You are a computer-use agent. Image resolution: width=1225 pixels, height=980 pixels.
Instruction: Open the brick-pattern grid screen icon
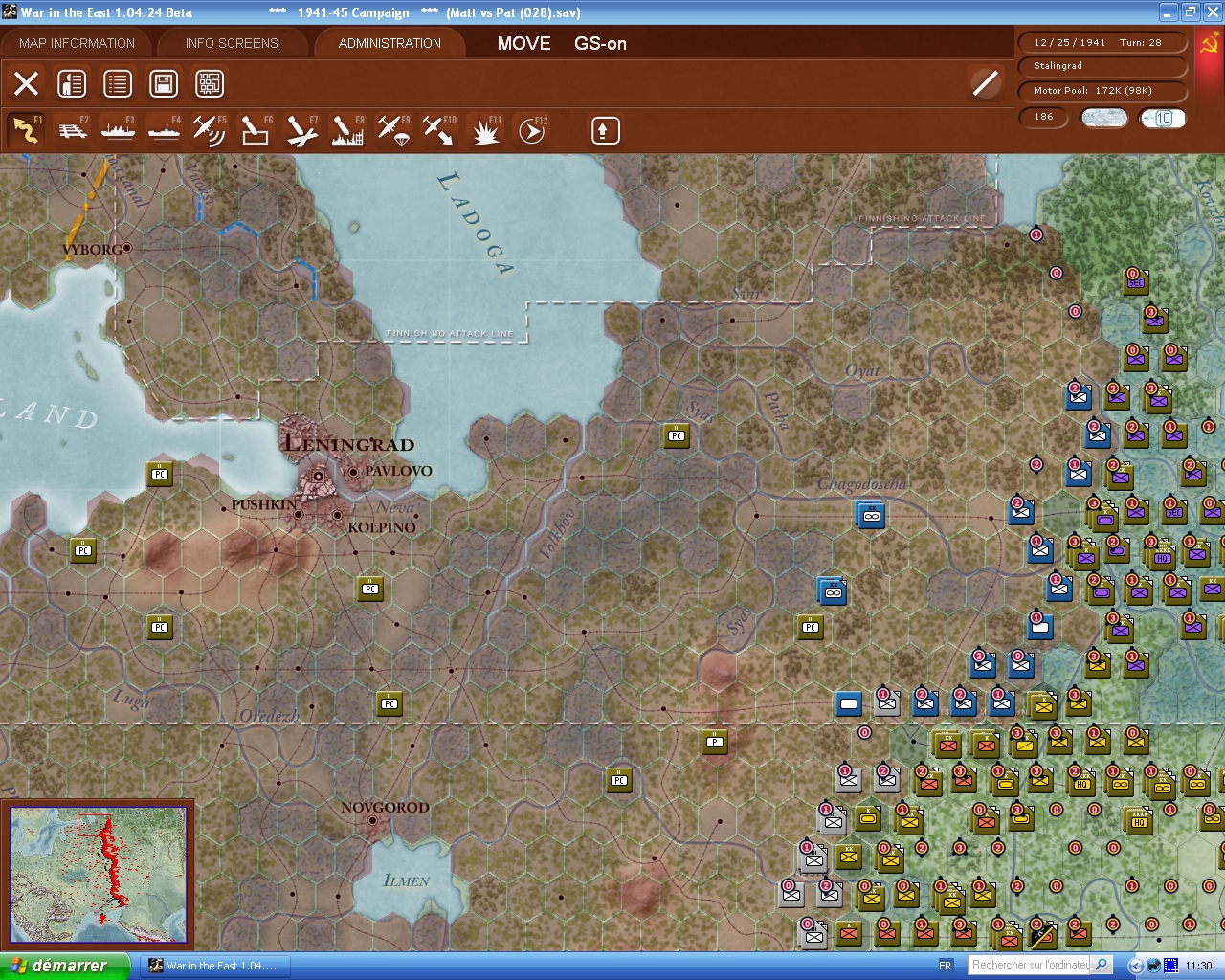pos(210,83)
